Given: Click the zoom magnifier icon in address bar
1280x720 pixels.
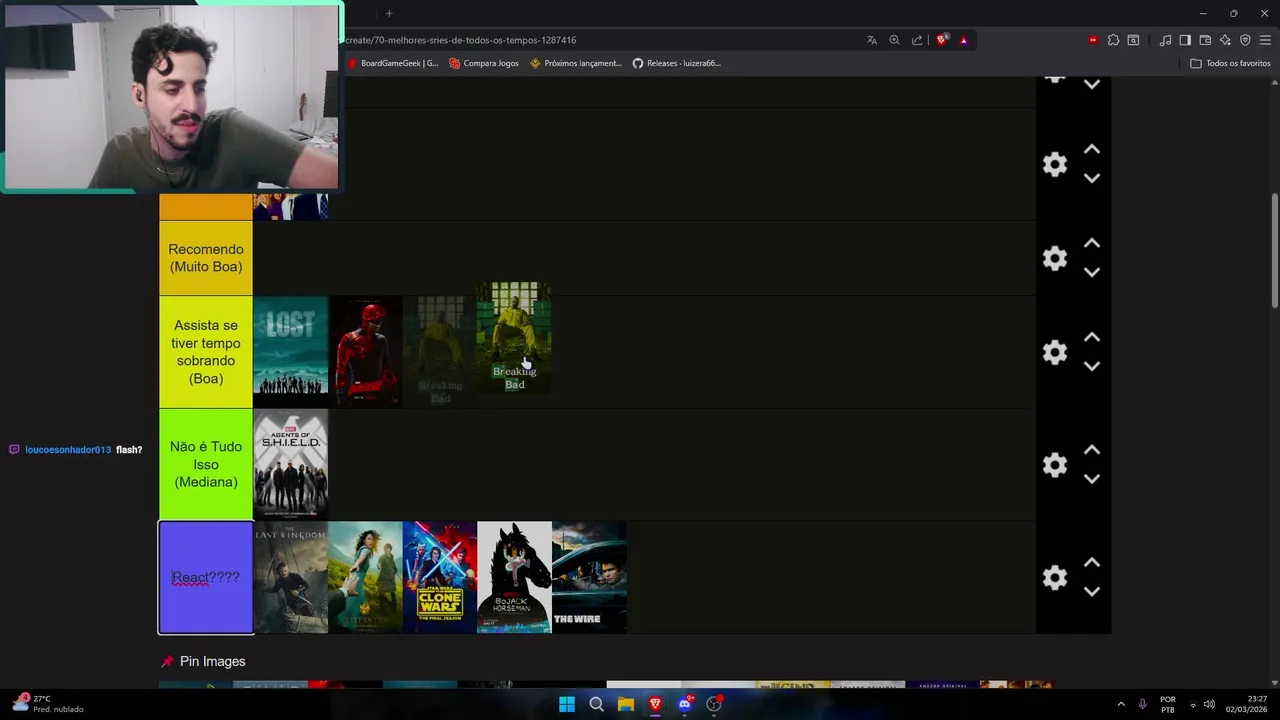Looking at the screenshot, I should 894,40.
